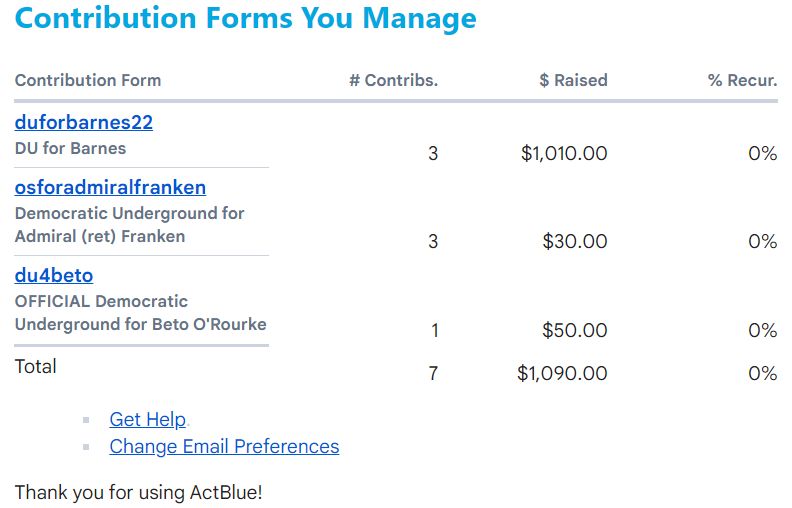Select the $1,010.00 raised amount for Barnes

pyautogui.click(x=564, y=153)
